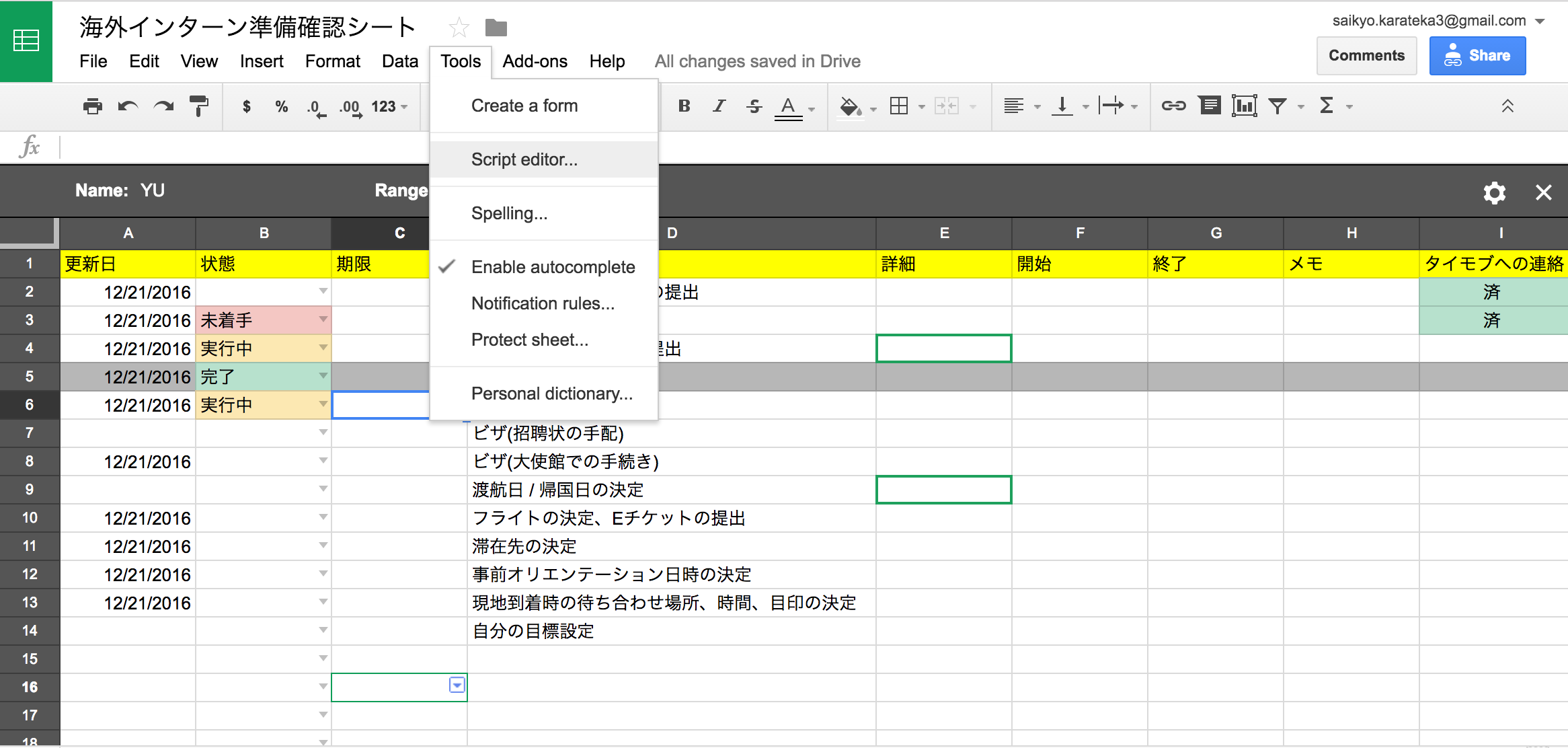The height and width of the screenshot is (748, 1568).
Task: Click the 自分の目標設定 cell
Action: tap(672, 630)
